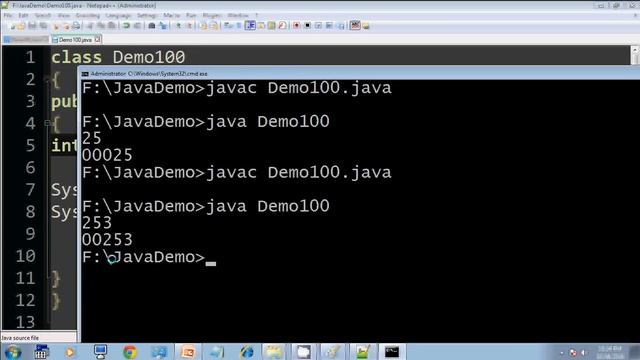
Task: Open Internet Explorer from the taskbar
Action: [247, 352]
